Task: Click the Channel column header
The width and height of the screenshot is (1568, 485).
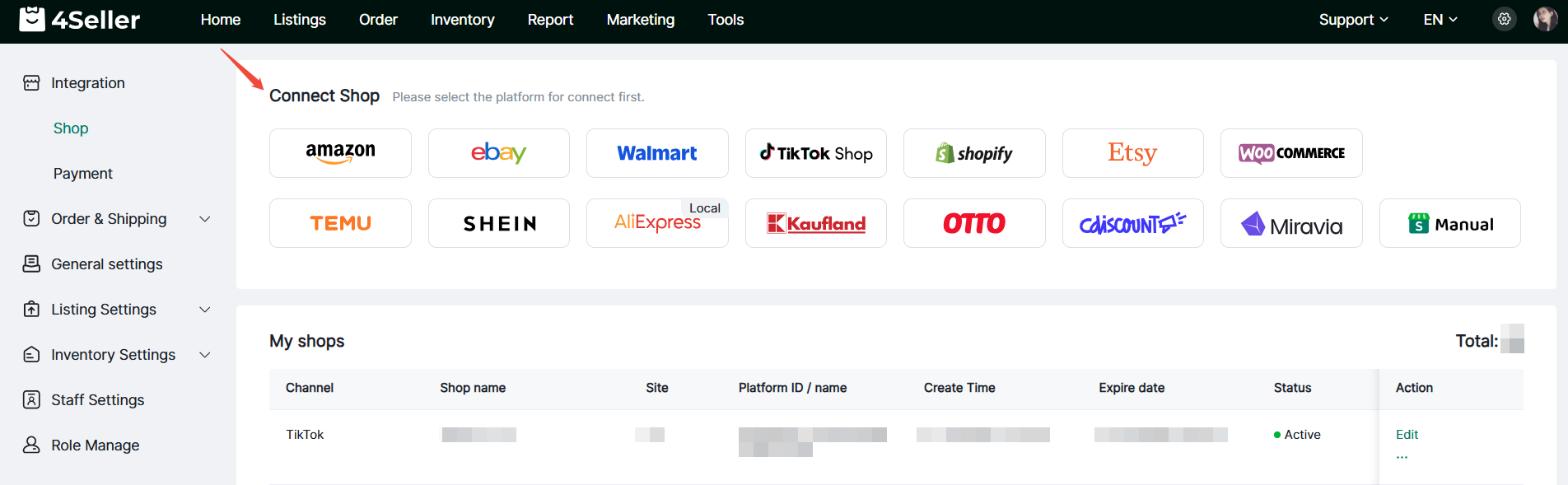Action: [x=310, y=388]
